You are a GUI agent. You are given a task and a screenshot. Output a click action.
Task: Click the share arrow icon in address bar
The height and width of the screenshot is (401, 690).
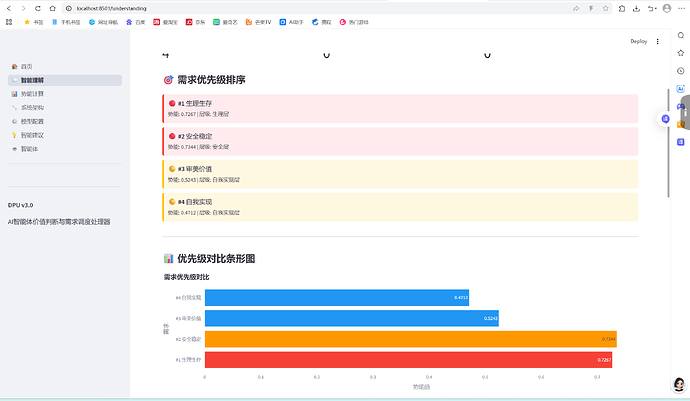(x=576, y=8)
